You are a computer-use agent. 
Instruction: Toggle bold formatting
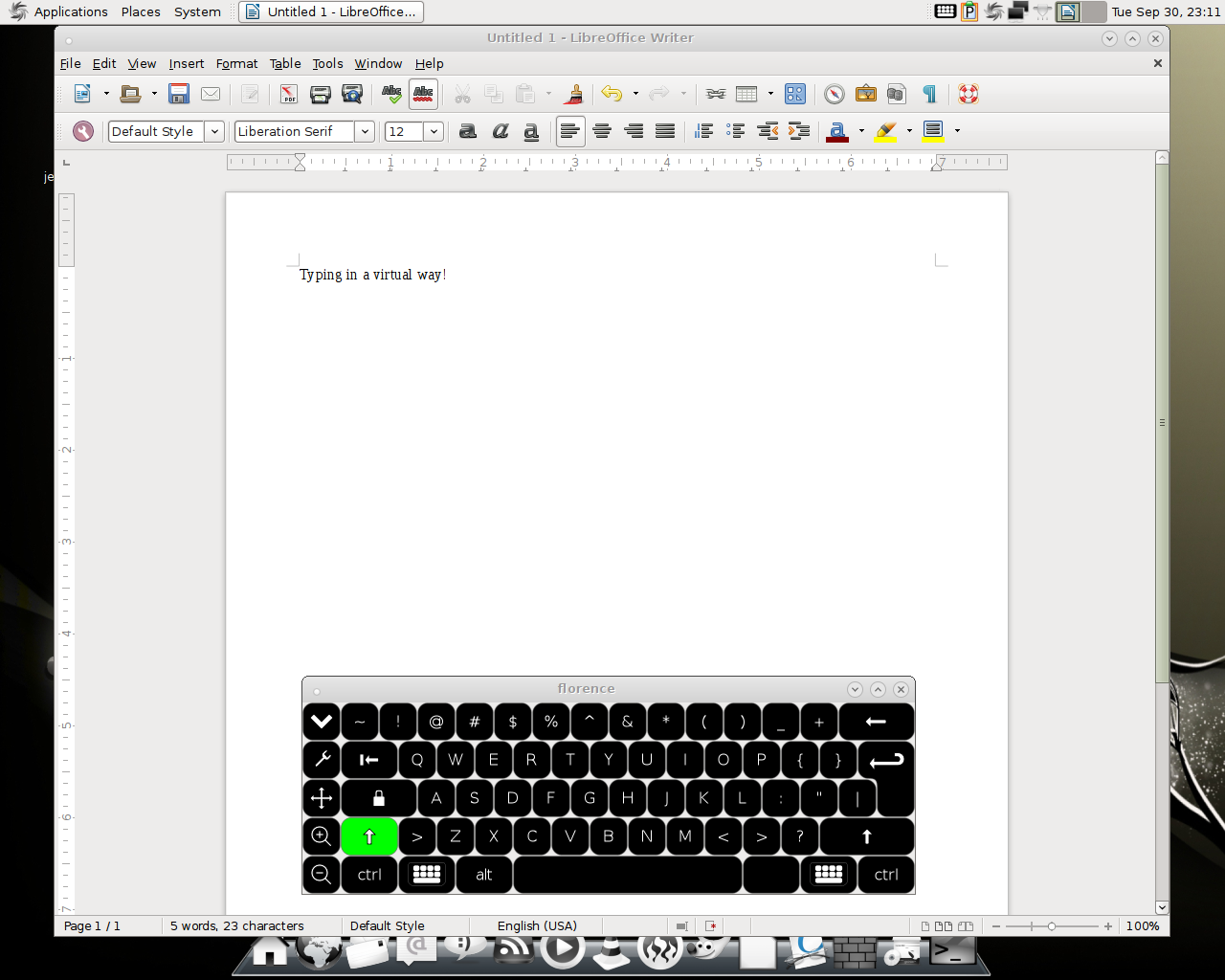(x=468, y=131)
